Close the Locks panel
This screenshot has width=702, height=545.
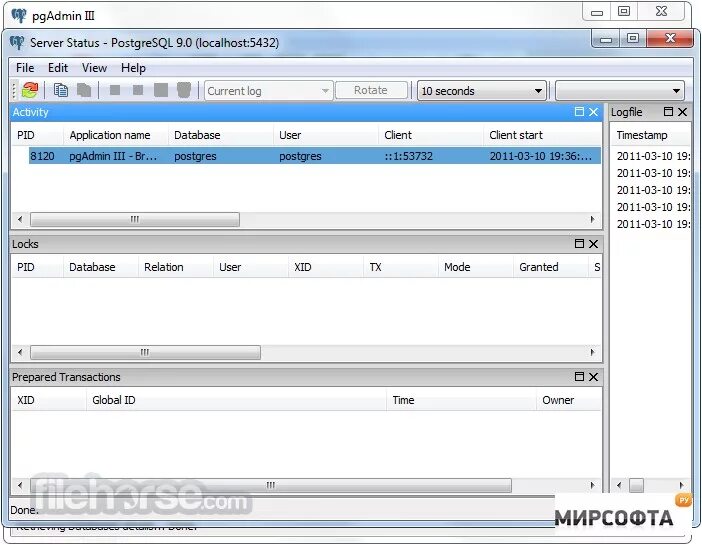point(593,244)
